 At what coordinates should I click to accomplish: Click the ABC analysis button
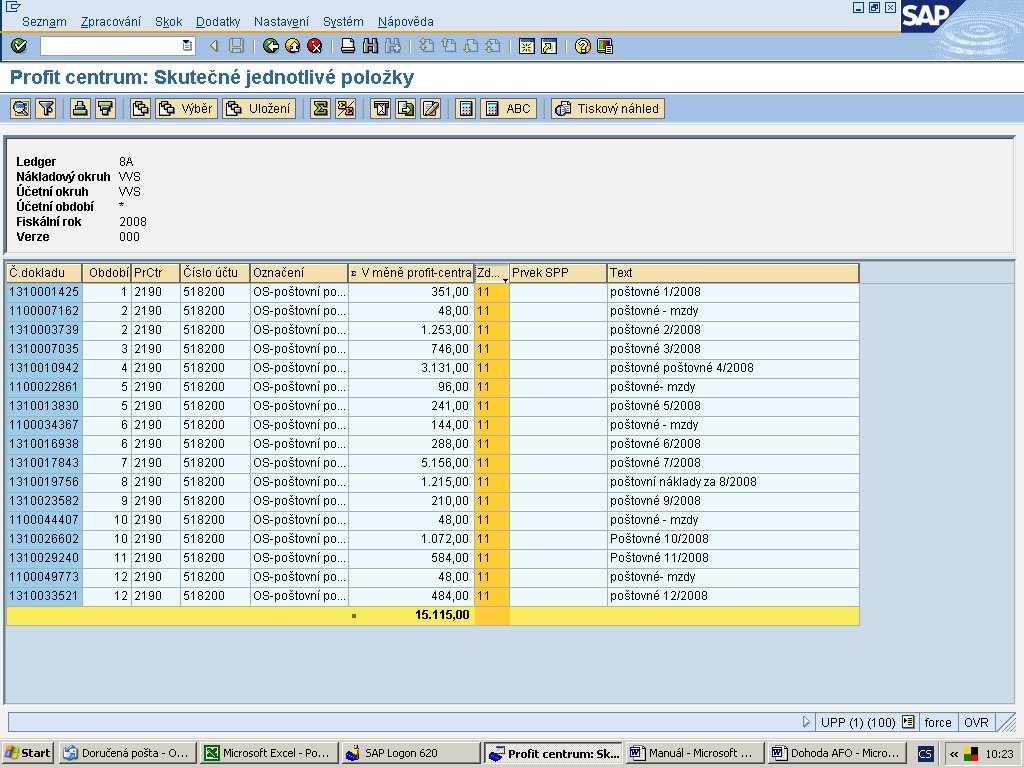click(509, 108)
